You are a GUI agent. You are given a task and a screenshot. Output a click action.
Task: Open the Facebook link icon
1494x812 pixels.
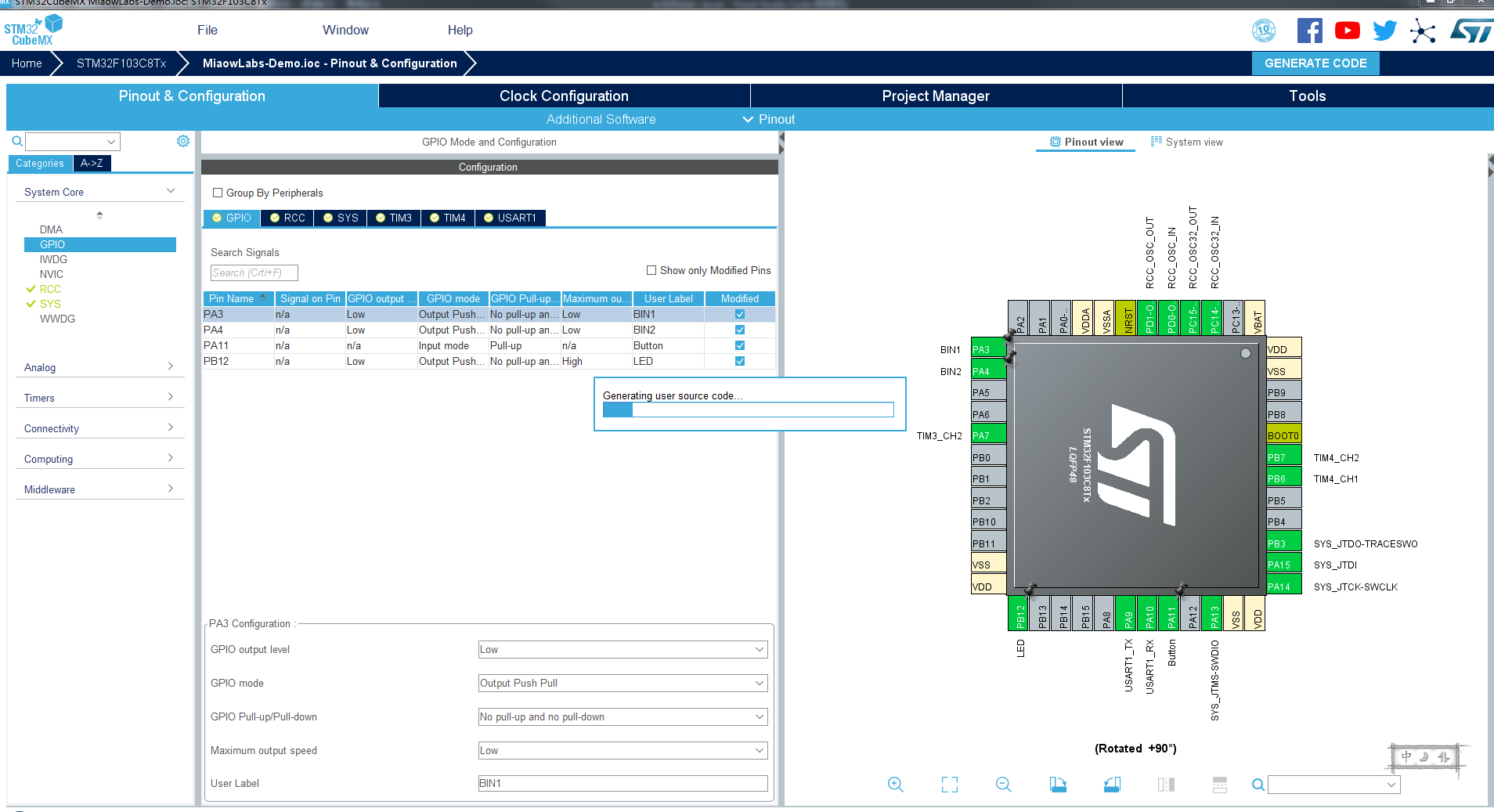(x=1310, y=31)
